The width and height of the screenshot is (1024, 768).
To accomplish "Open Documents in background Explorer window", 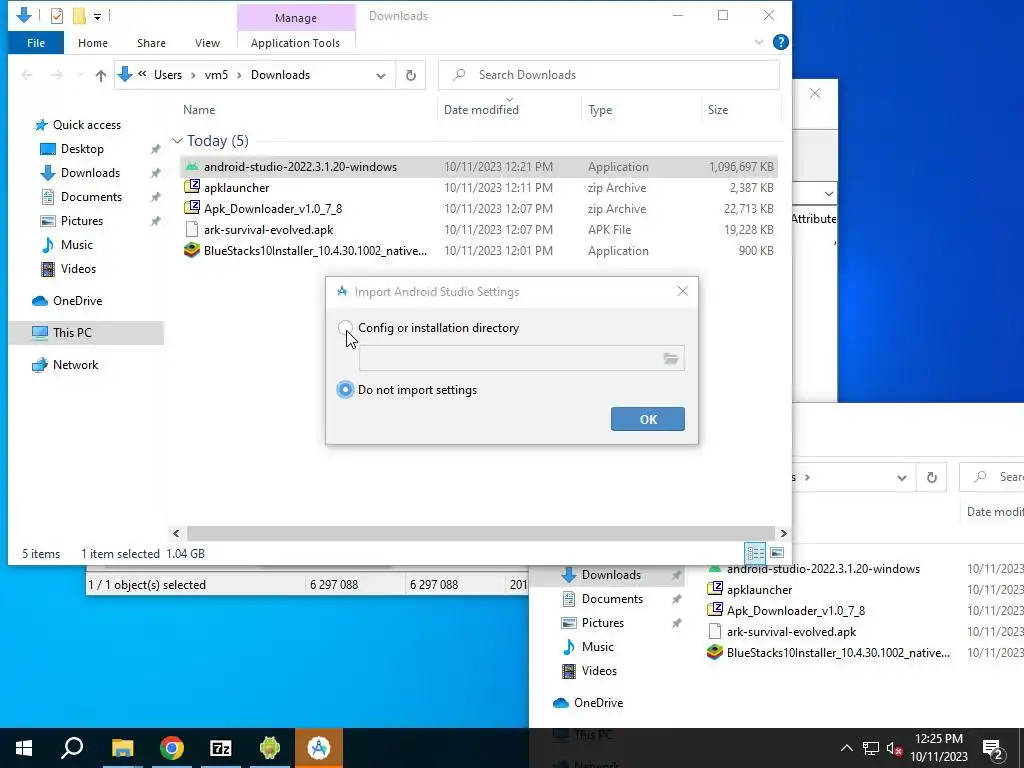I will [612, 599].
